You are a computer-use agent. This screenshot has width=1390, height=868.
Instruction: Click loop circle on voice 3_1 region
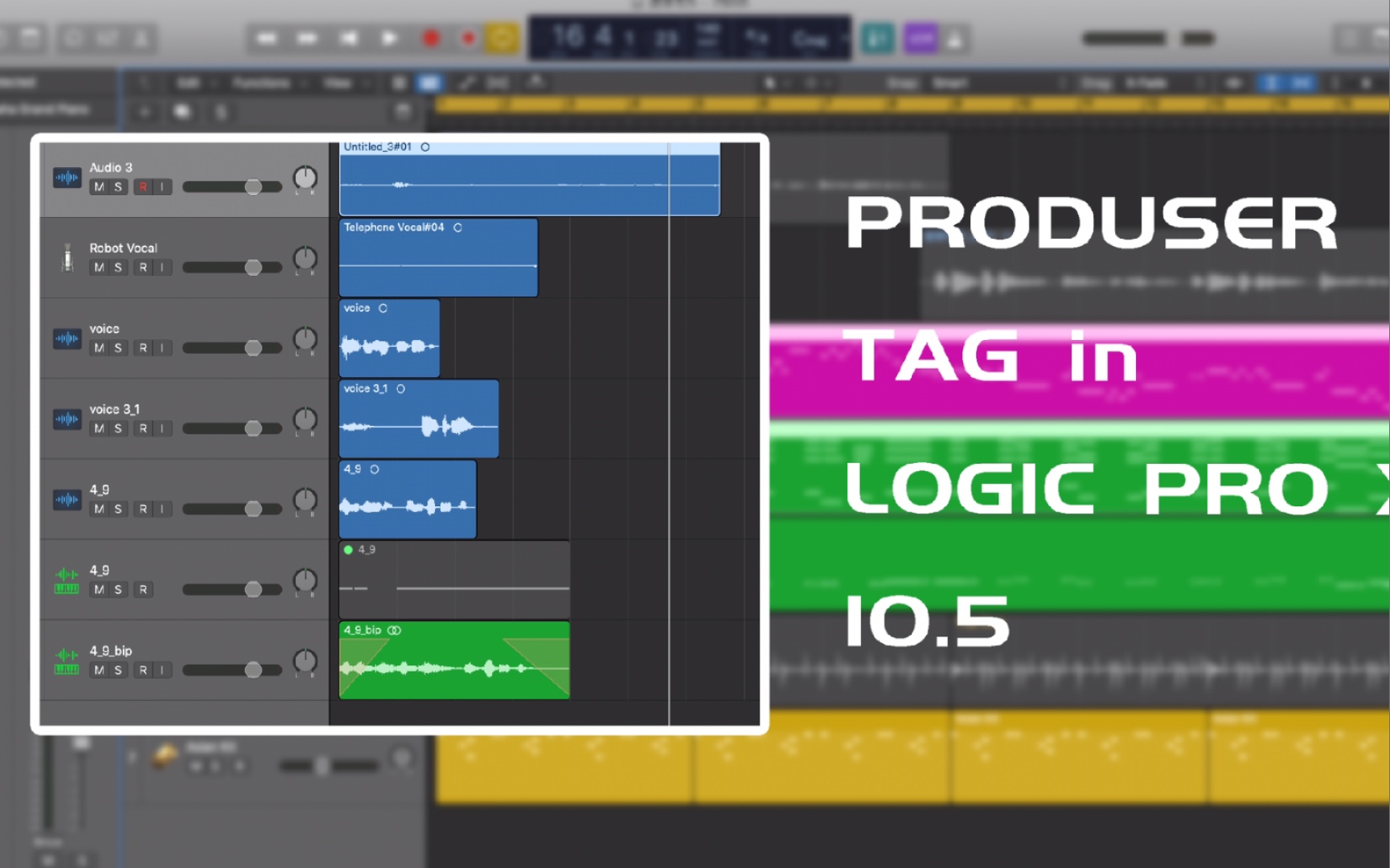[400, 388]
